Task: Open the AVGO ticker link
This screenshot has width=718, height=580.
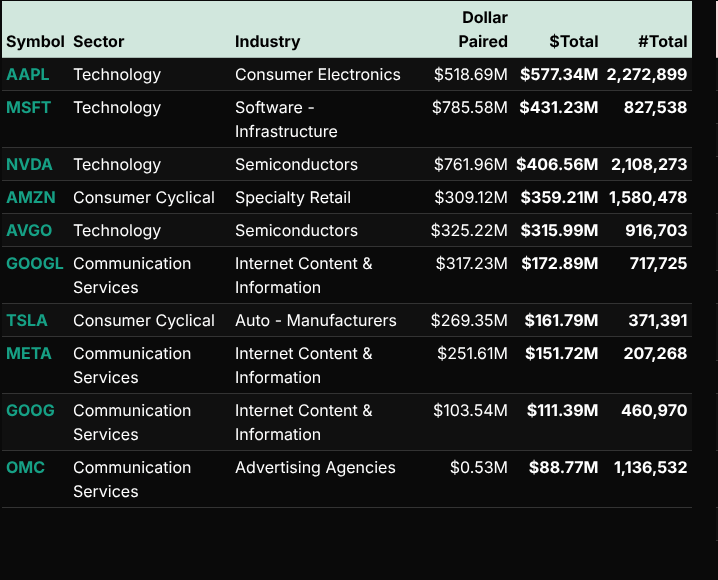Action: (x=29, y=231)
